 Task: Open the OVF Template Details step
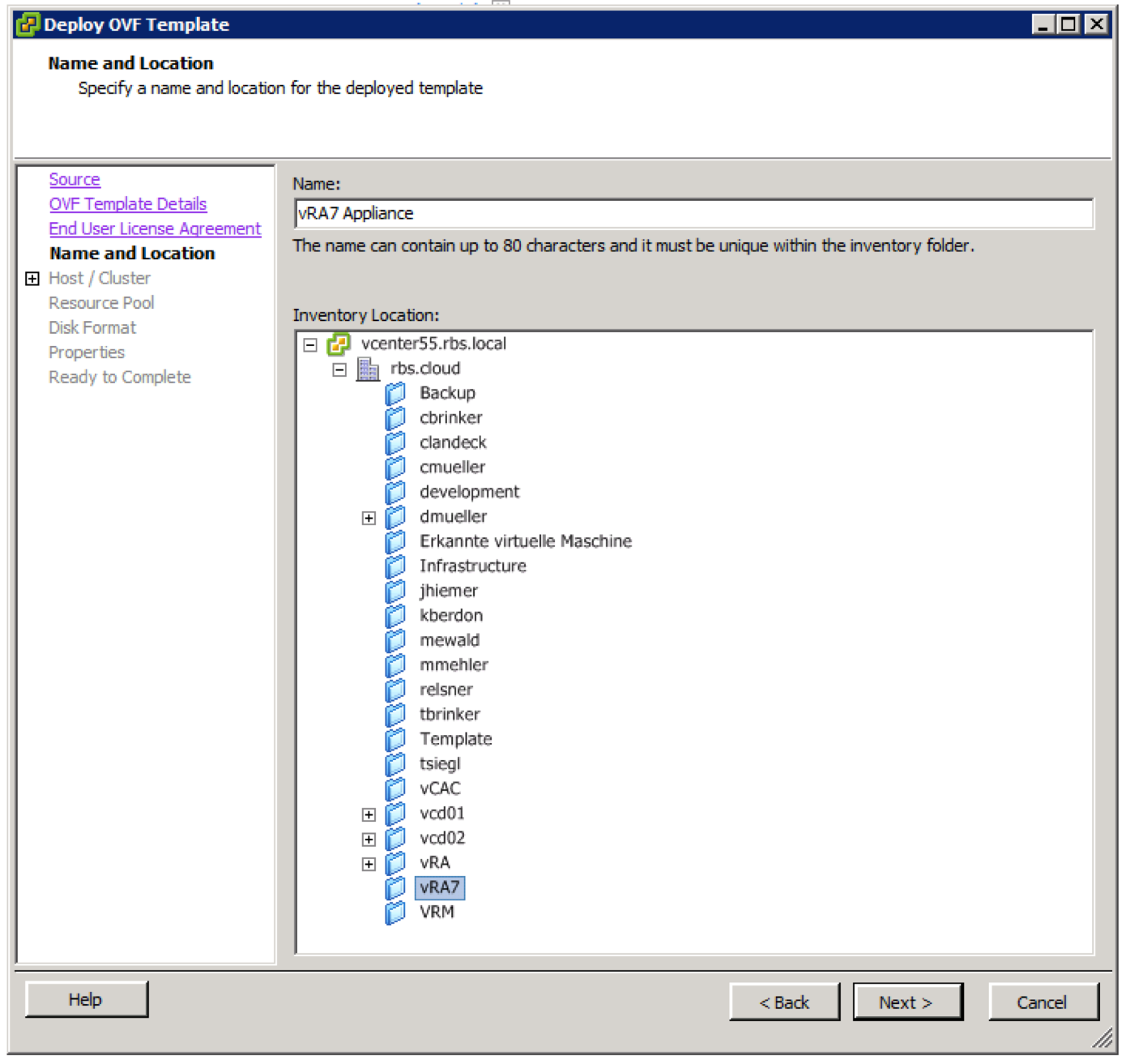coord(128,204)
